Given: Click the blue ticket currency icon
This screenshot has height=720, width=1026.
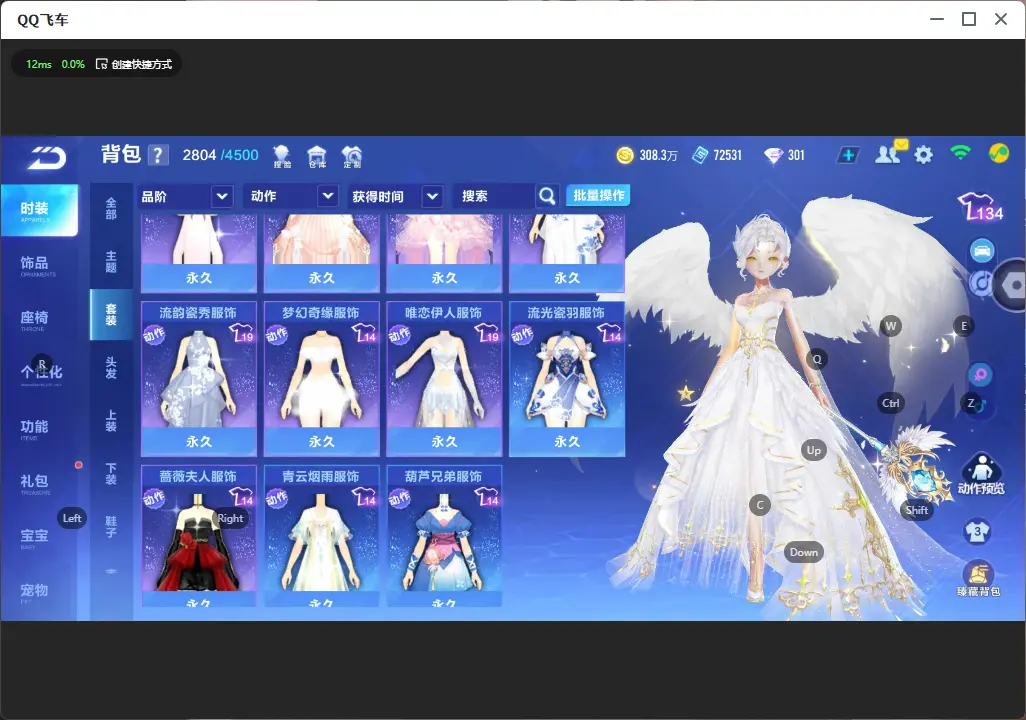Looking at the screenshot, I should [x=700, y=155].
